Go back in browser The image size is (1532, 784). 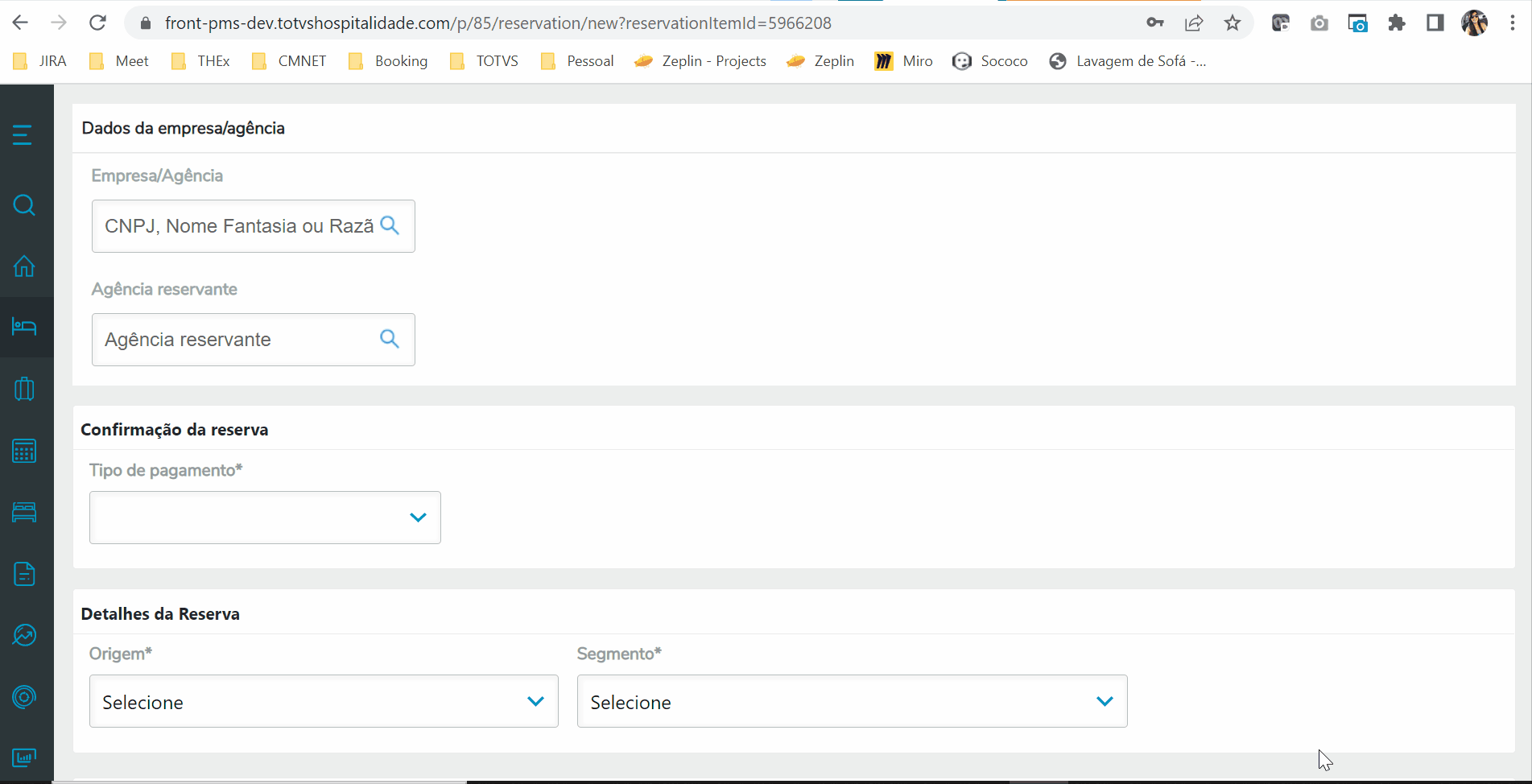pyautogui.click(x=20, y=23)
